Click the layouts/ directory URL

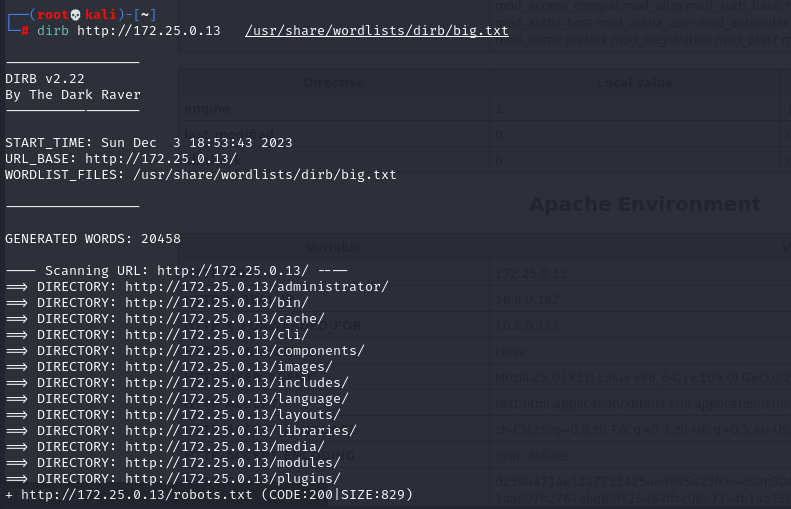click(233, 415)
